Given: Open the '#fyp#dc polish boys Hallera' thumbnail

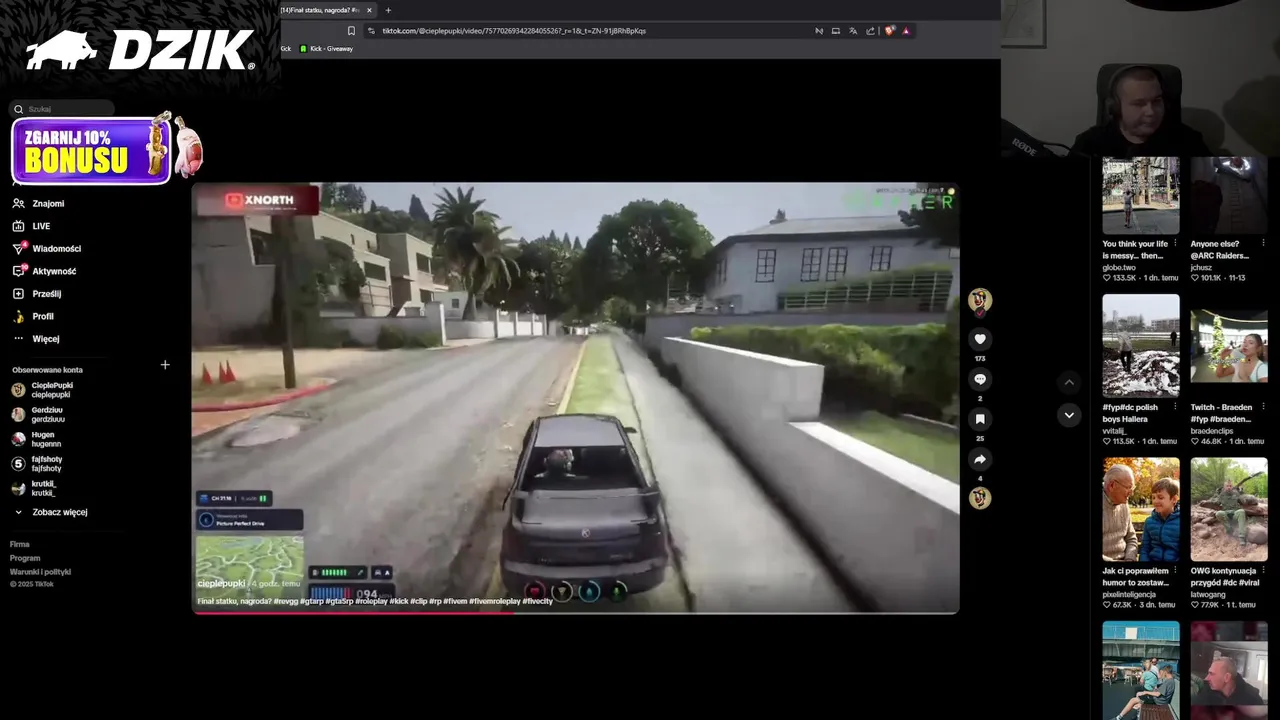Looking at the screenshot, I should point(1141,346).
